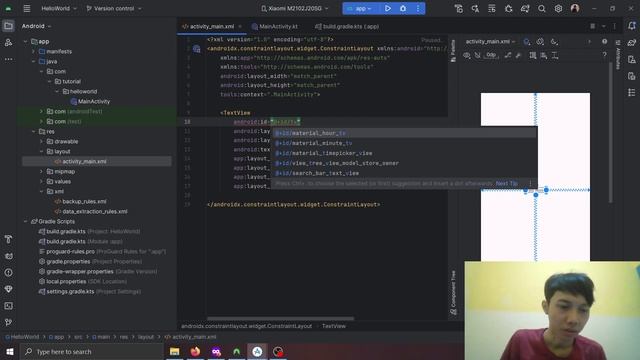This screenshot has width=640, height=360.
Task: Click the Debug app bug icon
Action: click(x=403, y=8)
